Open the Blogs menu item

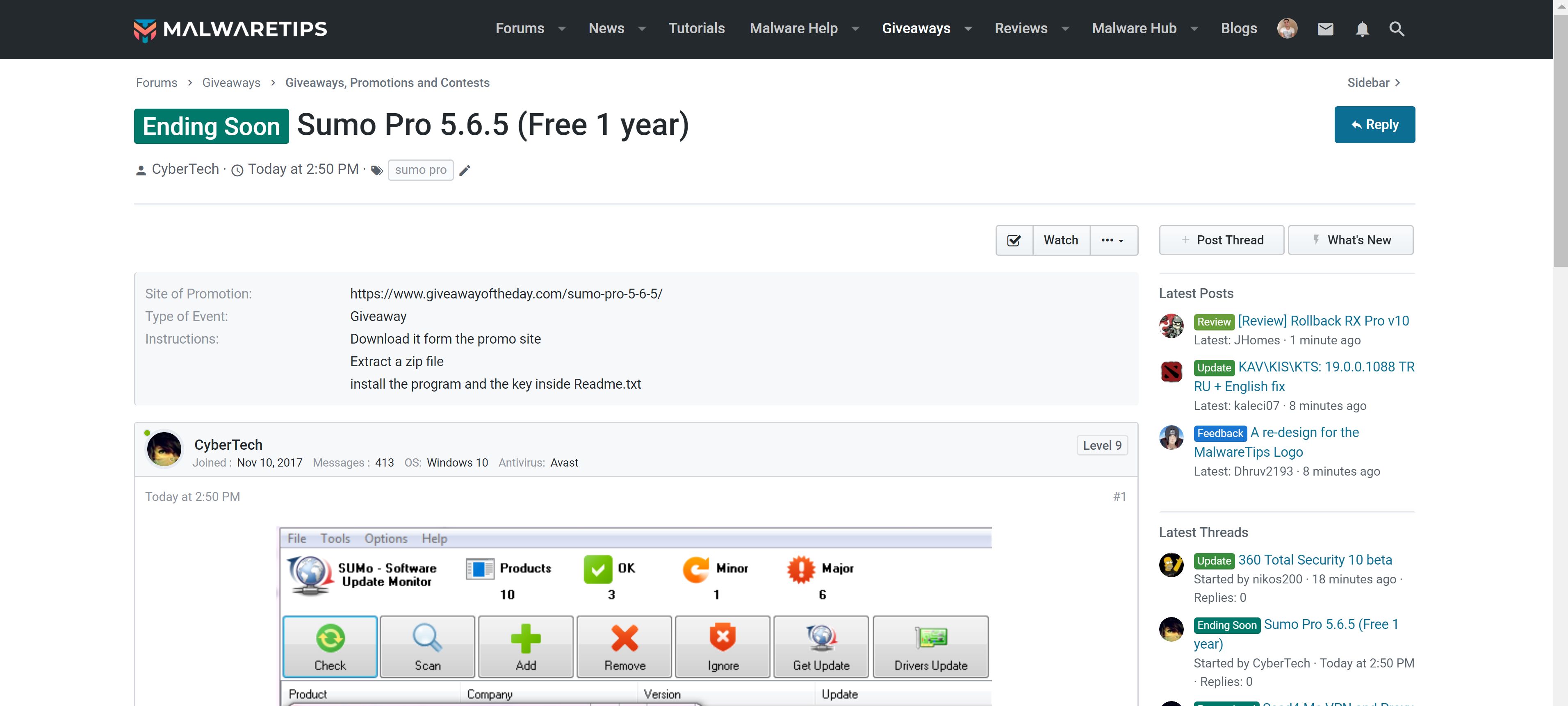tap(1238, 29)
